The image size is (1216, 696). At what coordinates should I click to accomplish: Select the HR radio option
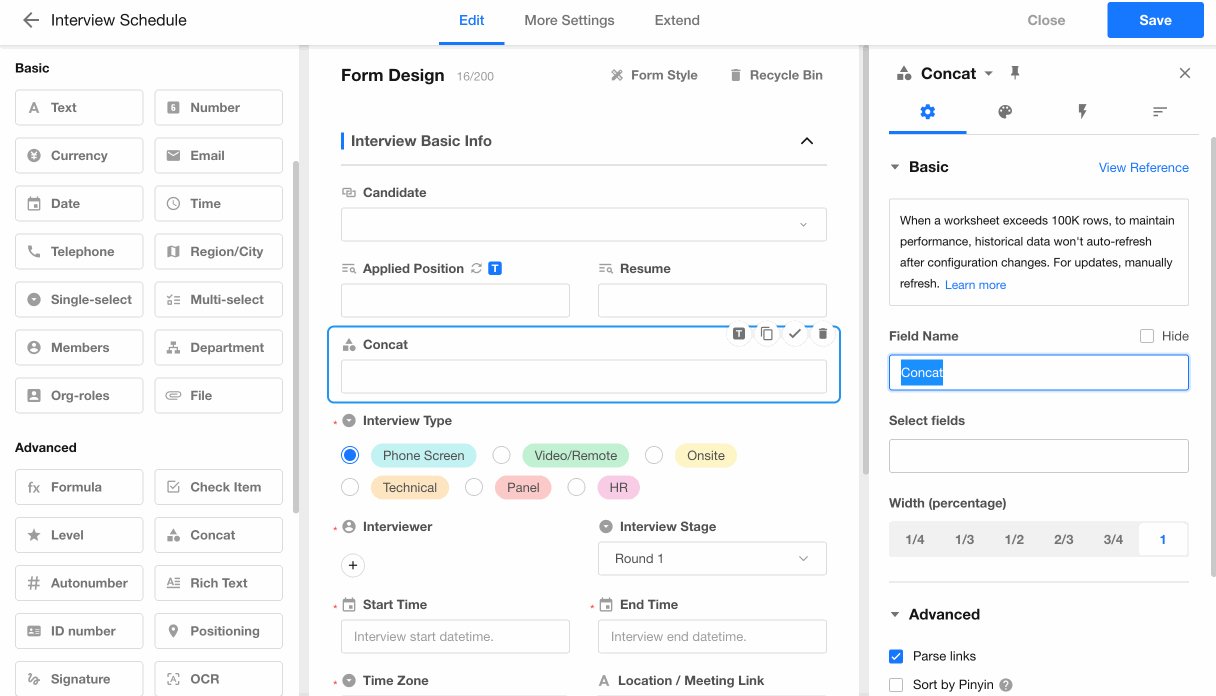(x=576, y=487)
